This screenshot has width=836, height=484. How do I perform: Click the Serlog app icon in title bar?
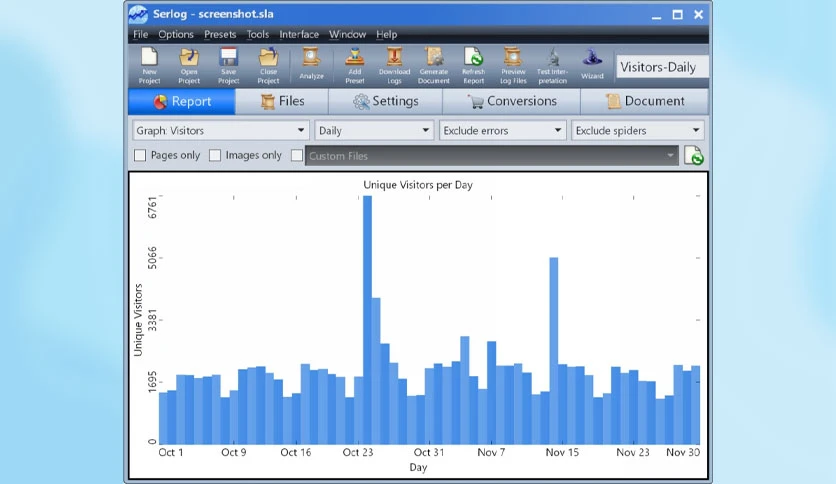click(x=138, y=14)
